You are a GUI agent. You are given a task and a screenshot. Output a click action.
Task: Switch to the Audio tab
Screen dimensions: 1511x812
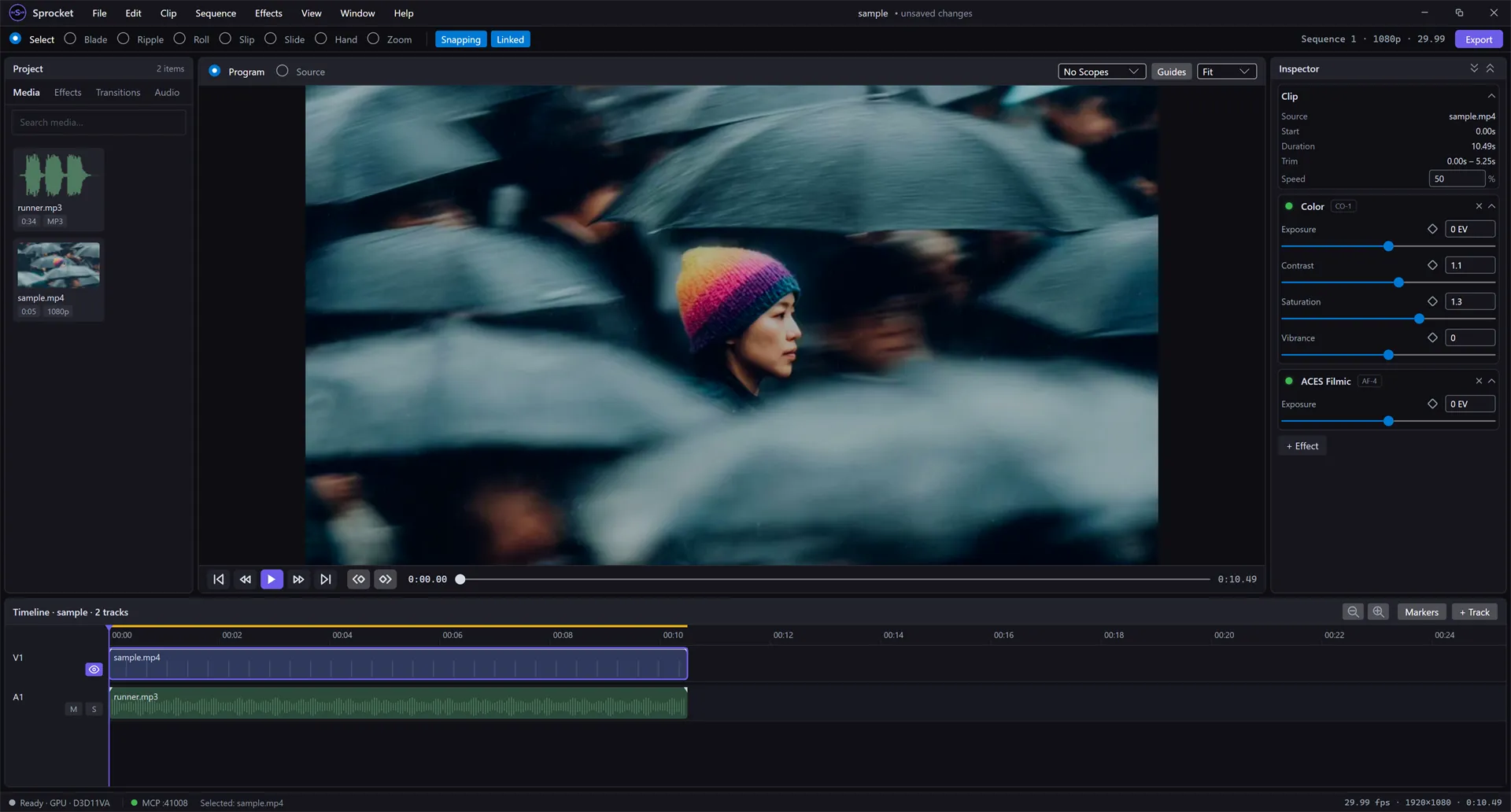click(x=167, y=92)
